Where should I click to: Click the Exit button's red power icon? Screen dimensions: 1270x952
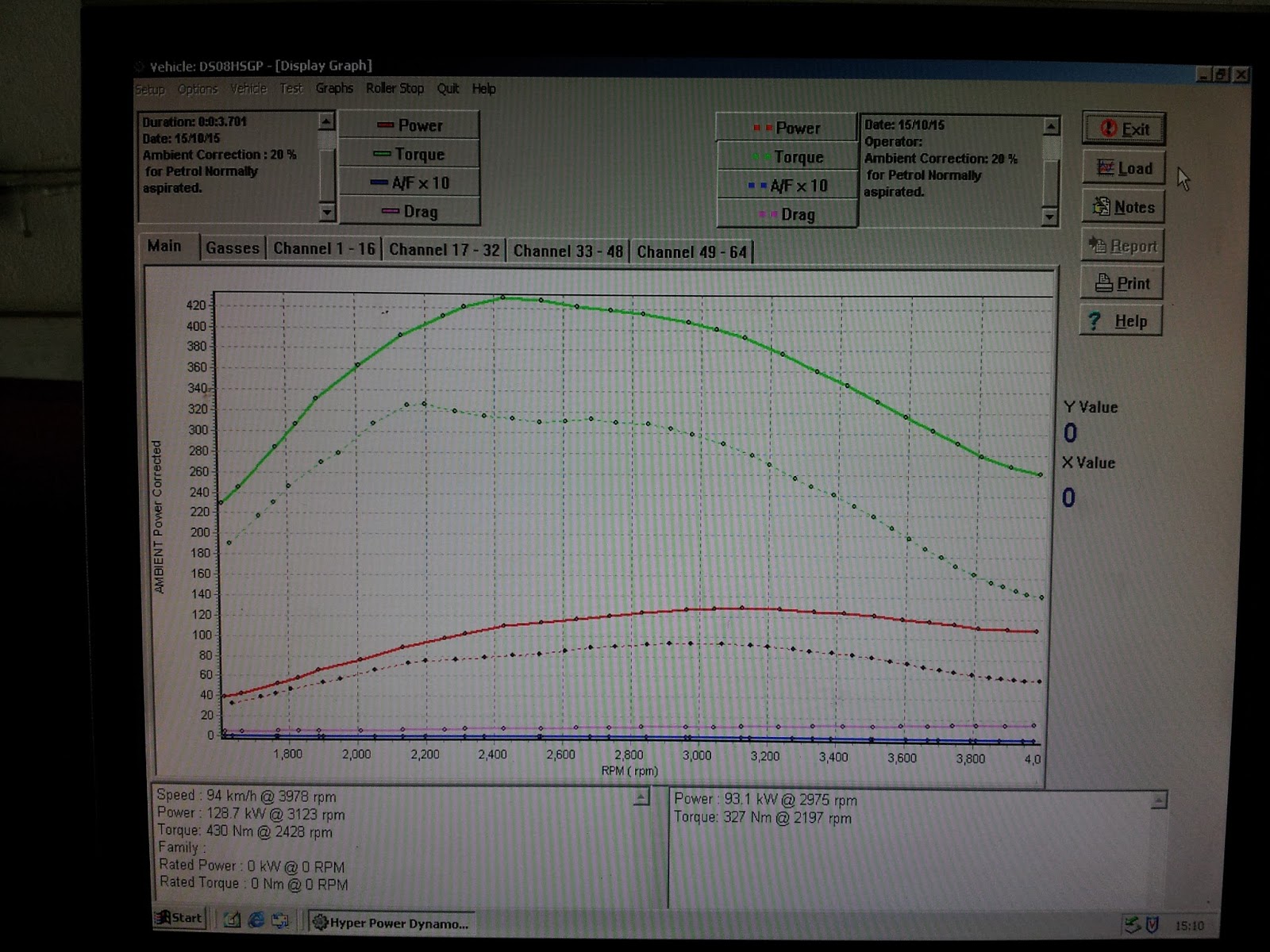tap(1109, 129)
